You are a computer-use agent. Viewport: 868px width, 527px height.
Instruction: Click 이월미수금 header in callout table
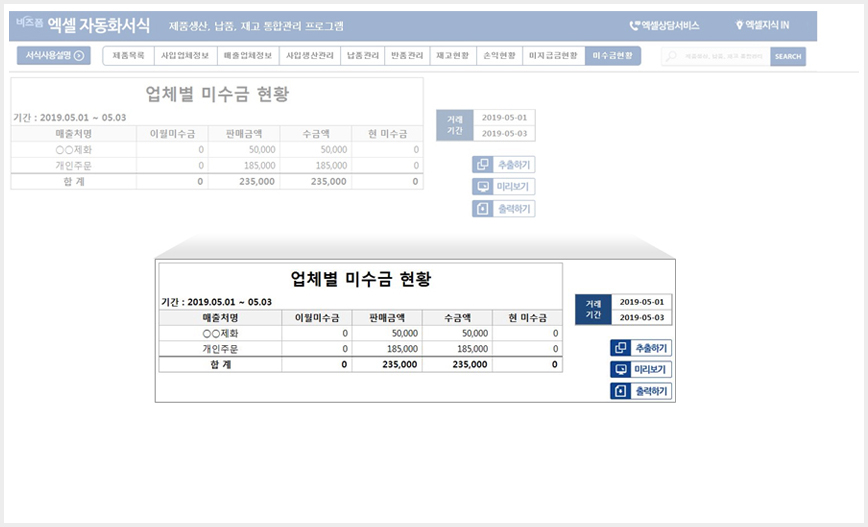click(x=317, y=318)
